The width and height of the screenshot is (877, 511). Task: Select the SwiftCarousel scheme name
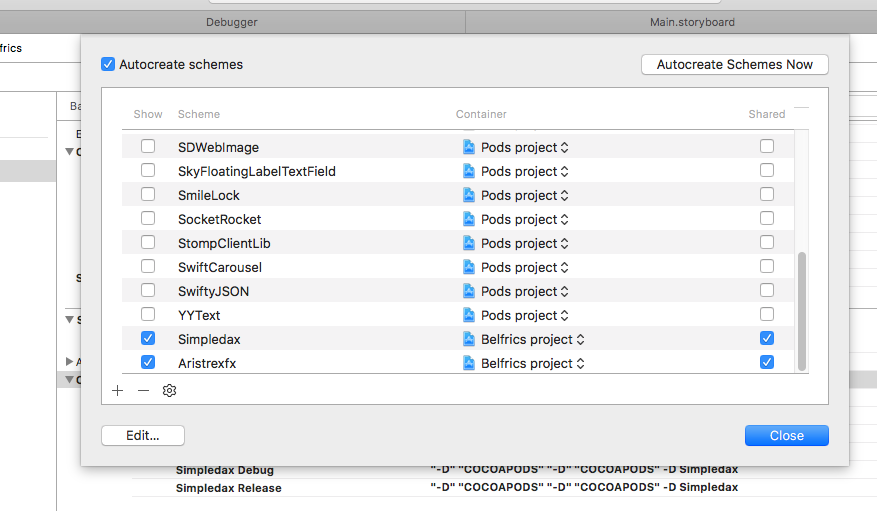point(220,267)
